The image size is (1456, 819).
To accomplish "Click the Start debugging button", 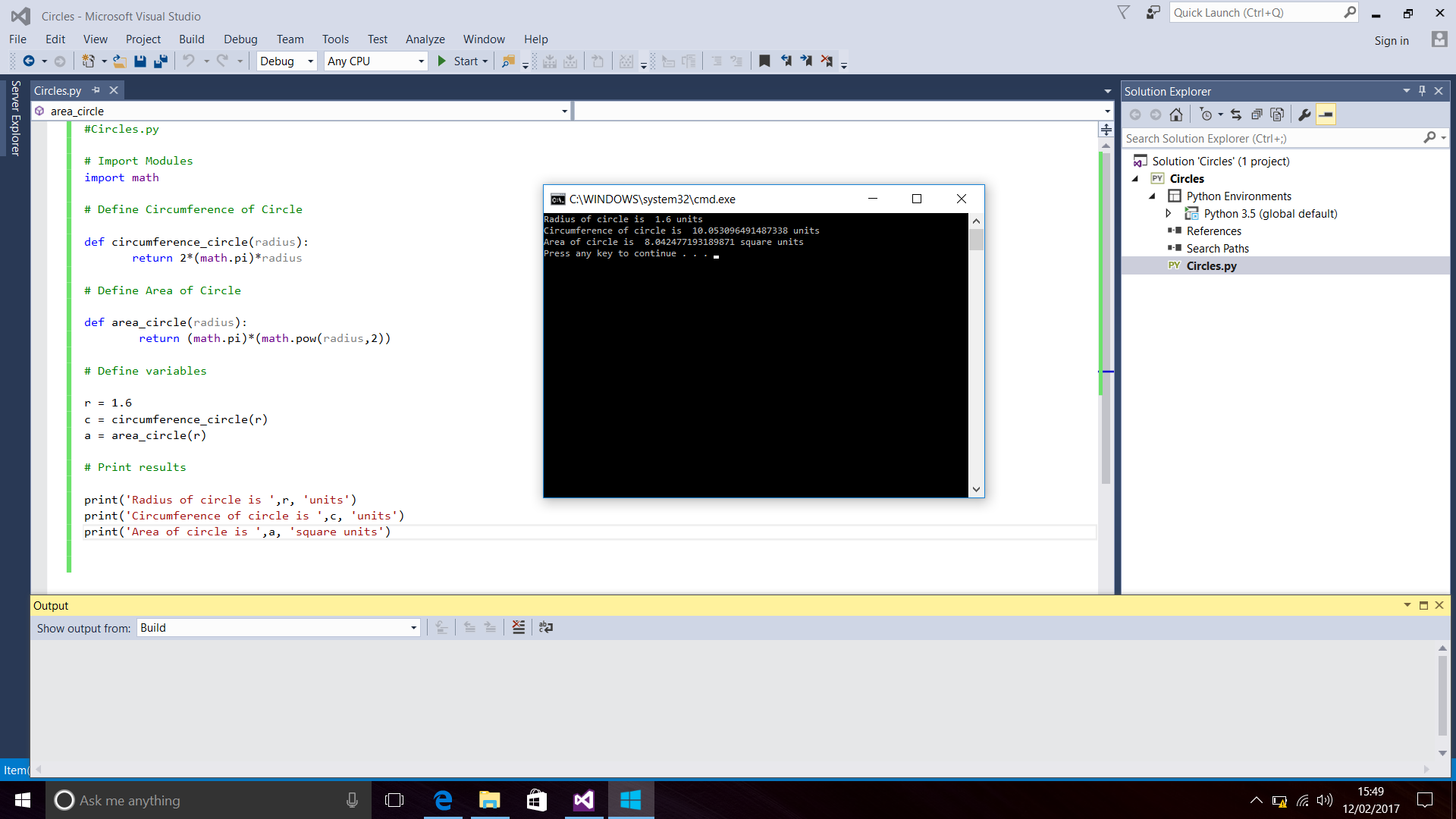I will (464, 61).
